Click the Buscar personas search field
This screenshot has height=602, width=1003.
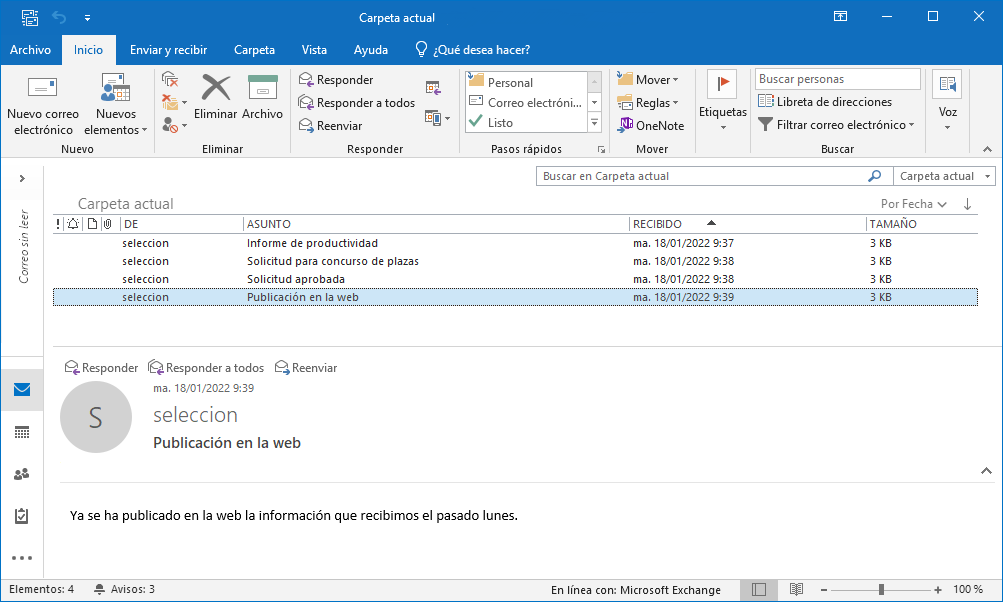pyautogui.click(x=837, y=79)
